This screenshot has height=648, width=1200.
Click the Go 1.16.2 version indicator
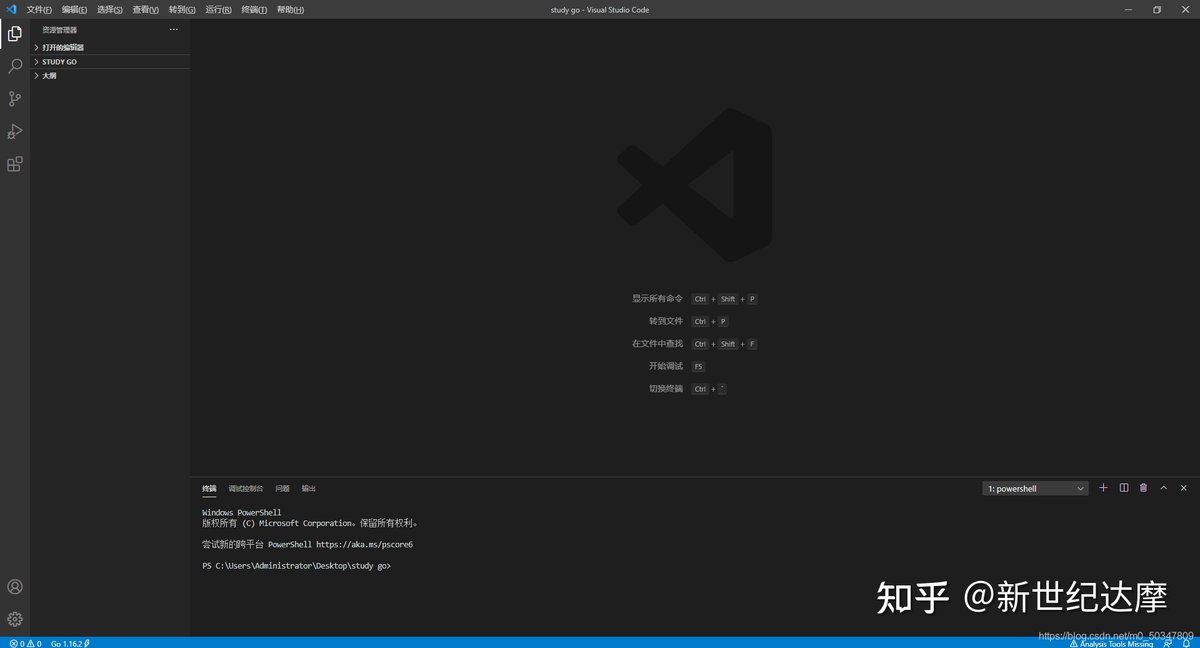pos(70,643)
